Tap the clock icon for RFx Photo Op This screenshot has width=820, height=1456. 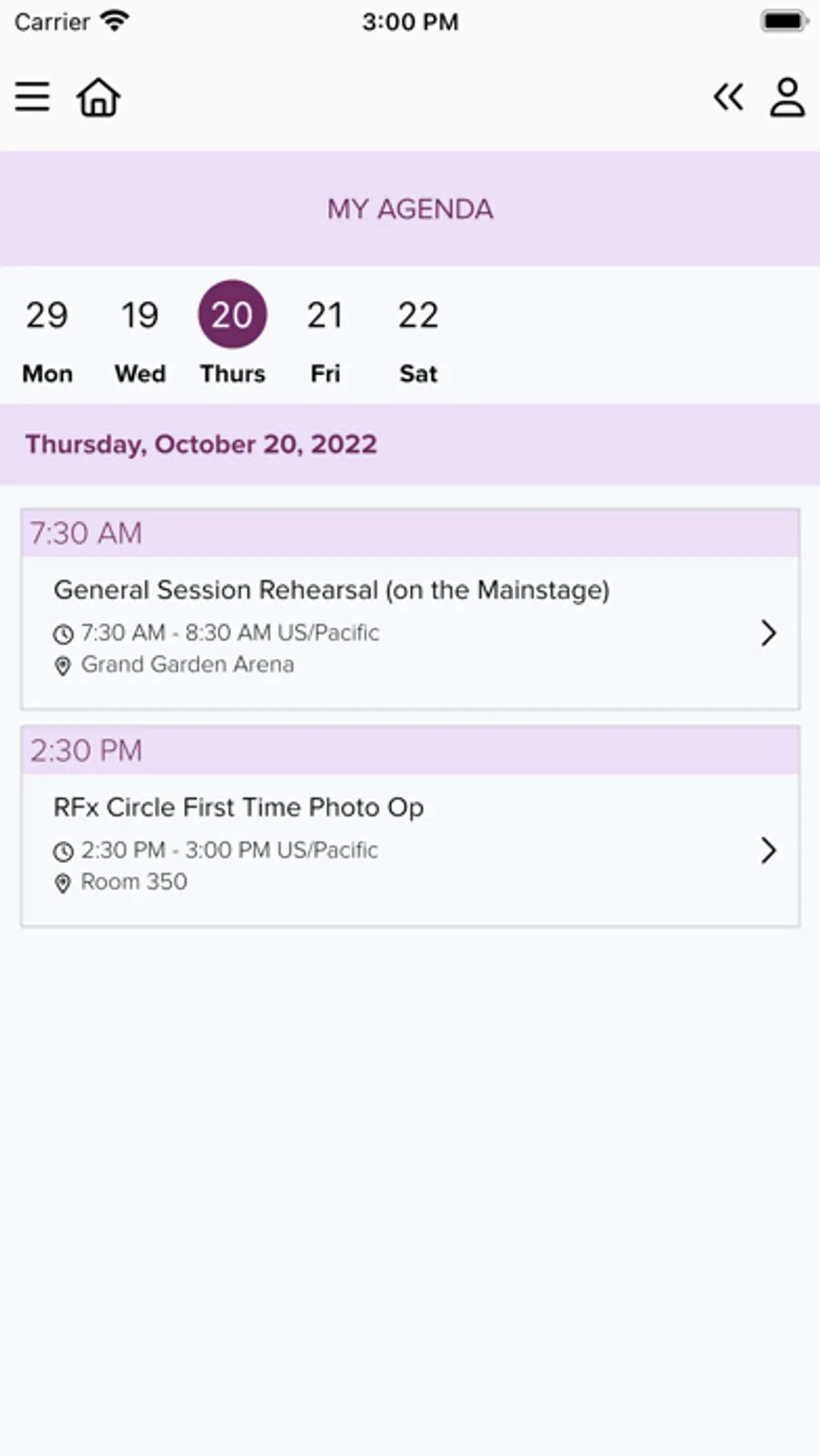pyautogui.click(x=63, y=851)
